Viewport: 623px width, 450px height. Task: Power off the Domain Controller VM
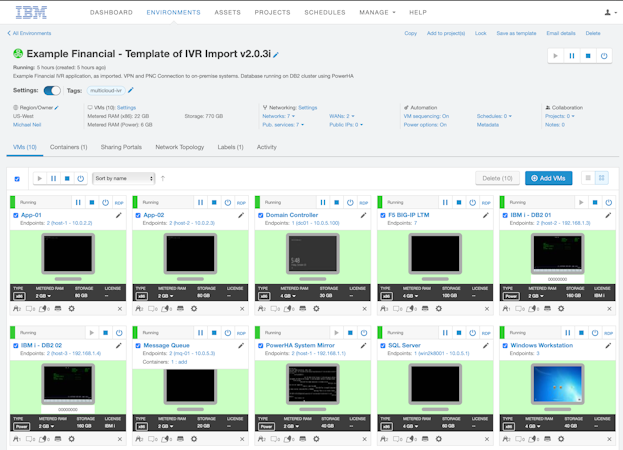click(x=350, y=203)
